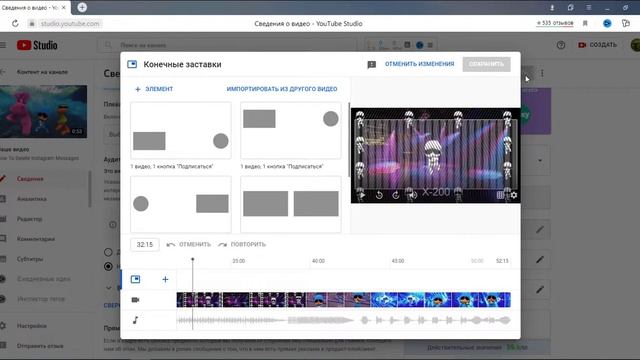Open preview player settings gear
The image size is (640, 360).
click(x=514, y=195)
